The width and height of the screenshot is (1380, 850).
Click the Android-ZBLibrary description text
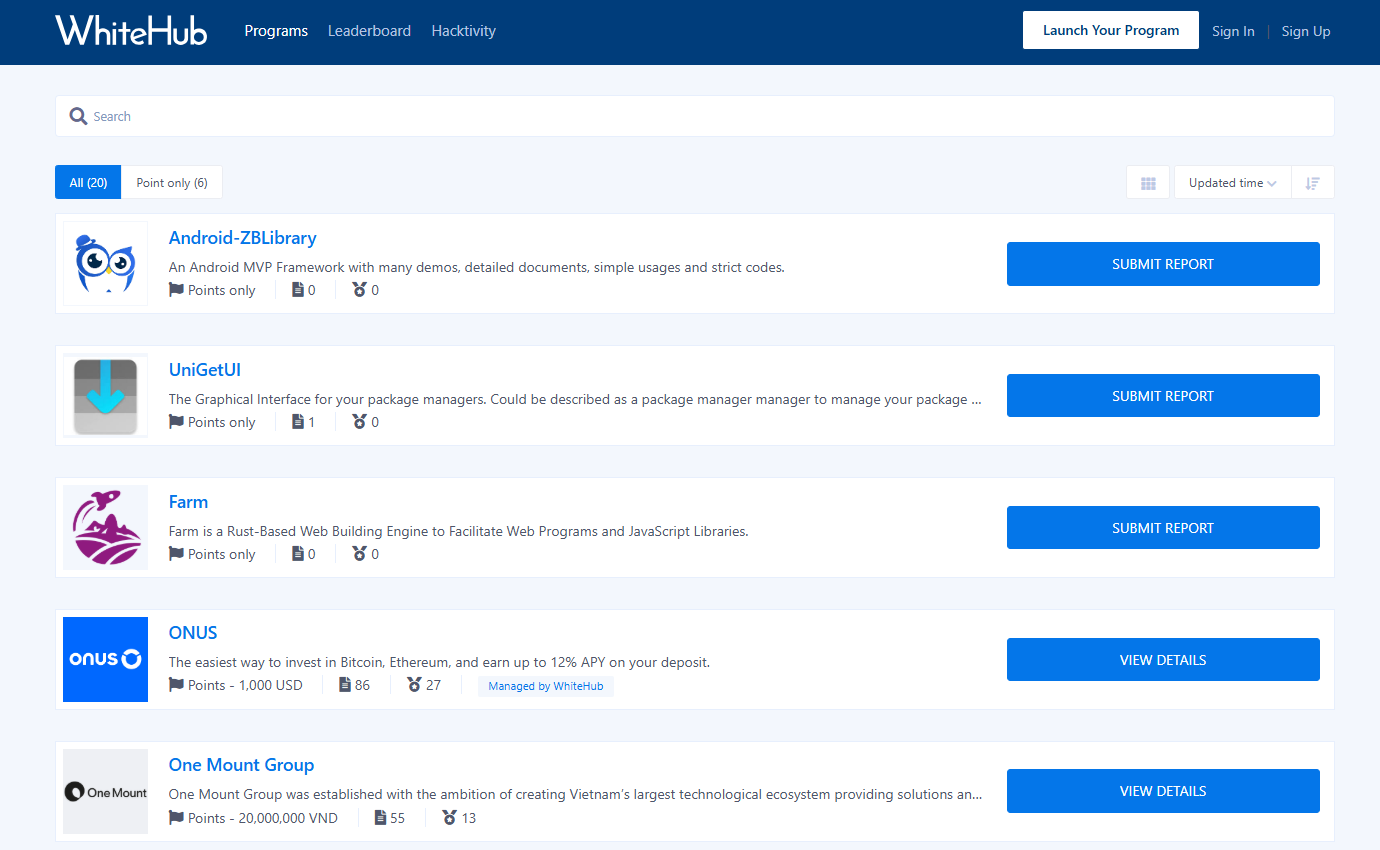click(477, 267)
